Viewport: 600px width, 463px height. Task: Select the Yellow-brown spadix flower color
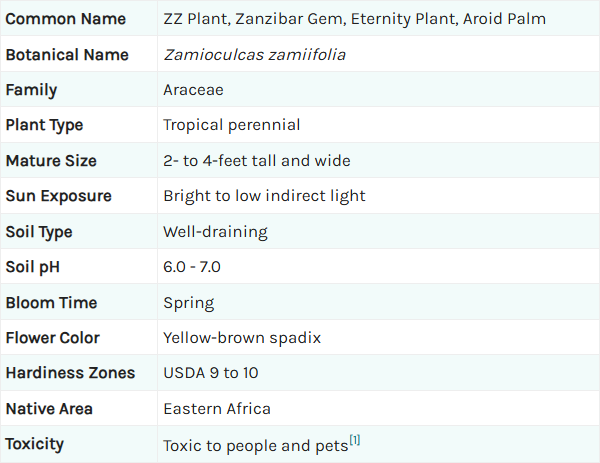point(242,338)
